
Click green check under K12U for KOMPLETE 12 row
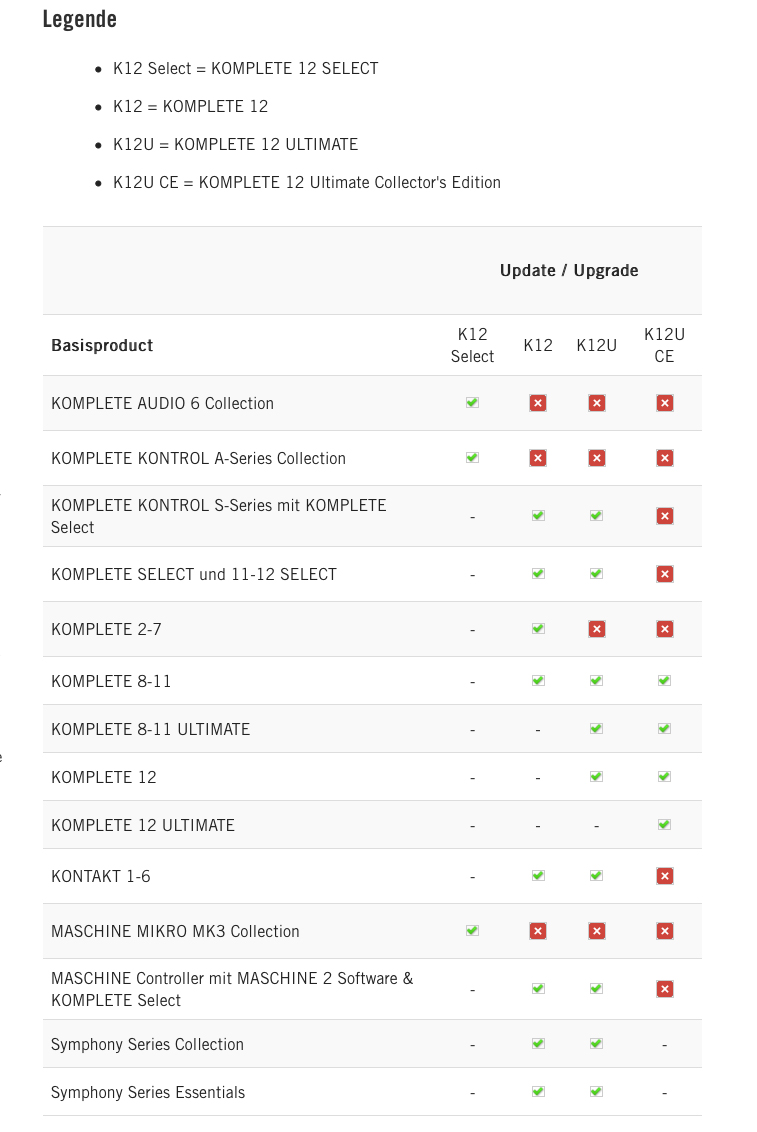tap(597, 777)
